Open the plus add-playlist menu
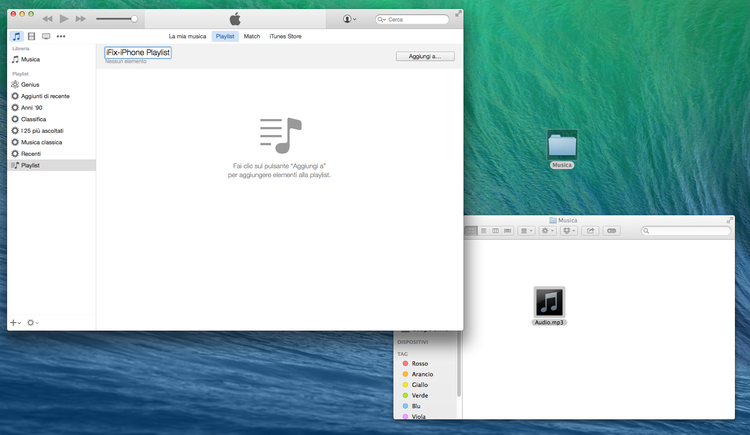 point(14,323)
